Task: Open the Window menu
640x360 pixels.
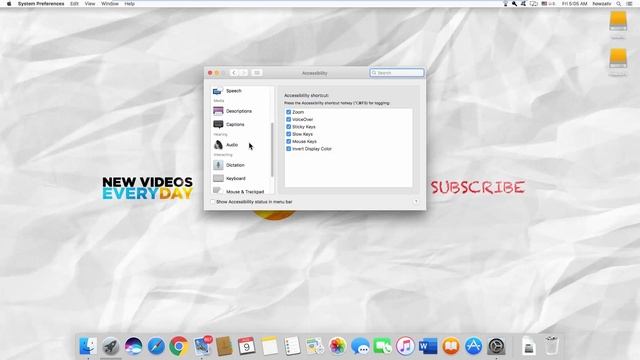Action: coord(110,4)
